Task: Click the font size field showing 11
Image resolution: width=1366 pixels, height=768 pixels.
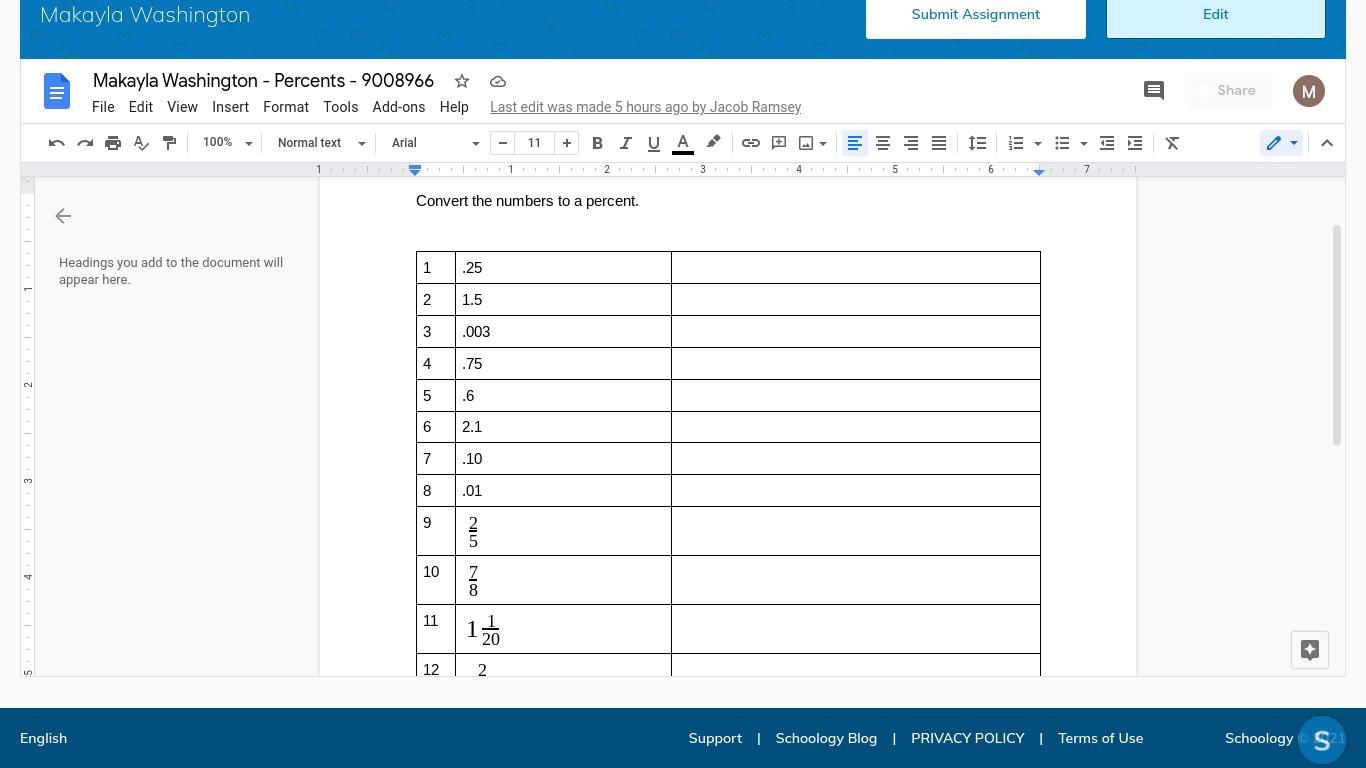Action: (535, 143)
